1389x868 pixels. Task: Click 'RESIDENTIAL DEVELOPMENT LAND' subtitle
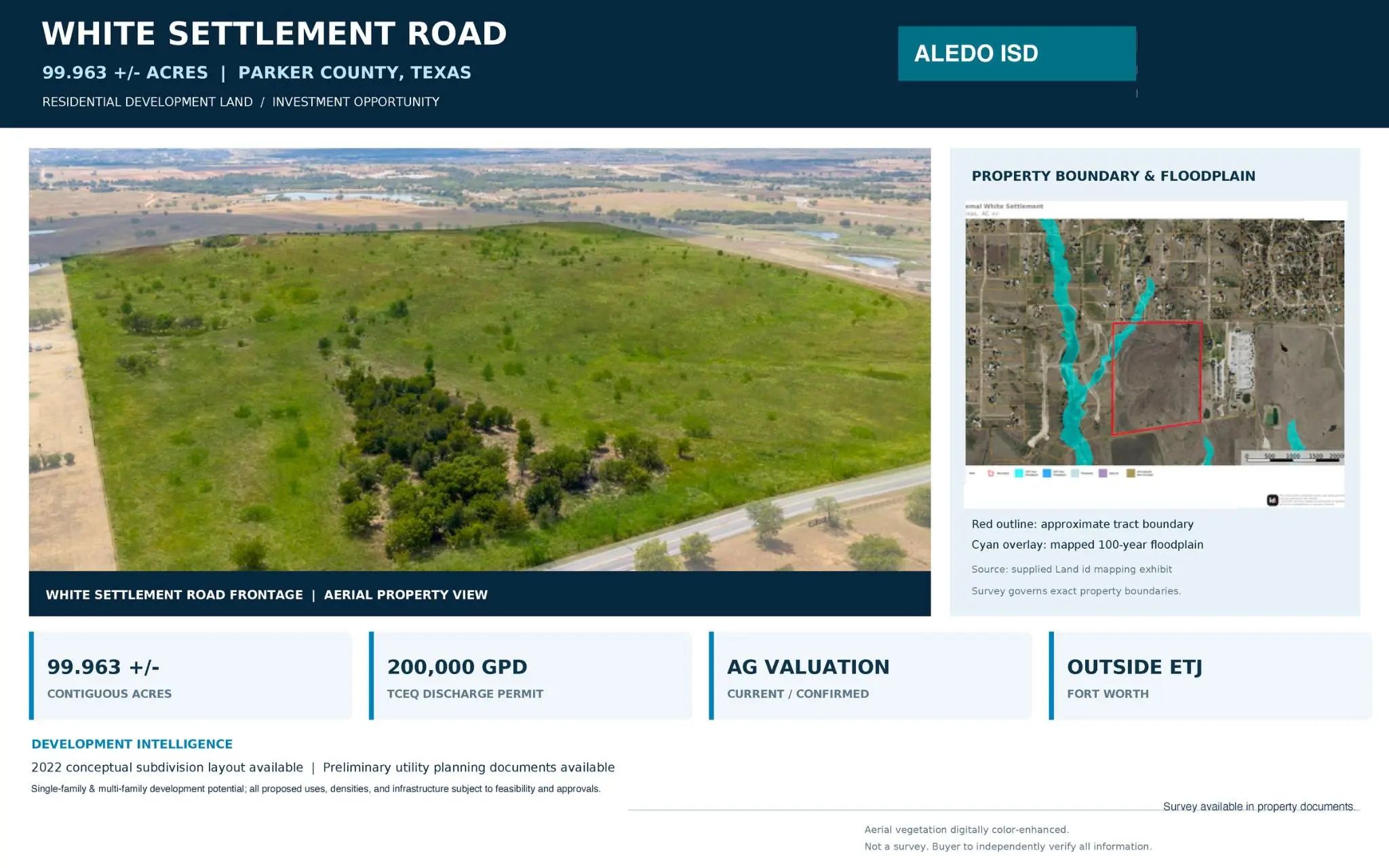coord(147,102)
